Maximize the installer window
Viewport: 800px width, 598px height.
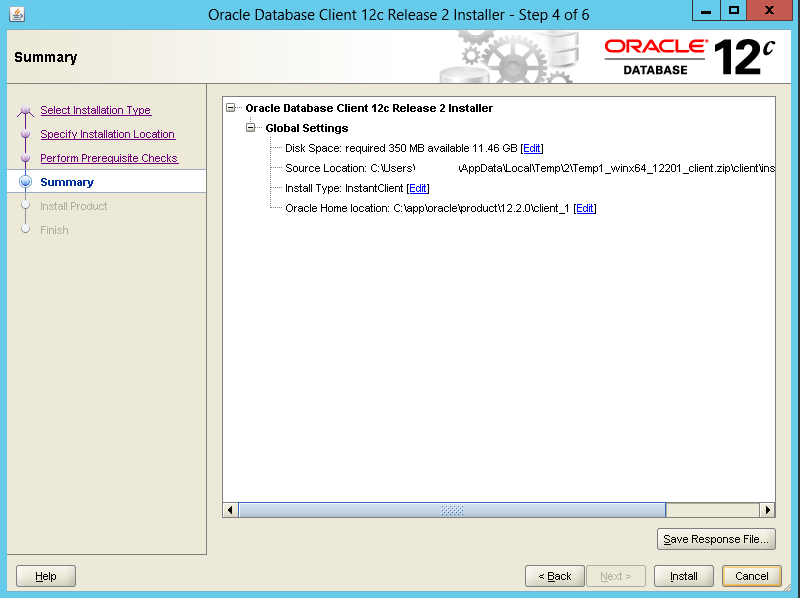tap(734, 10)
